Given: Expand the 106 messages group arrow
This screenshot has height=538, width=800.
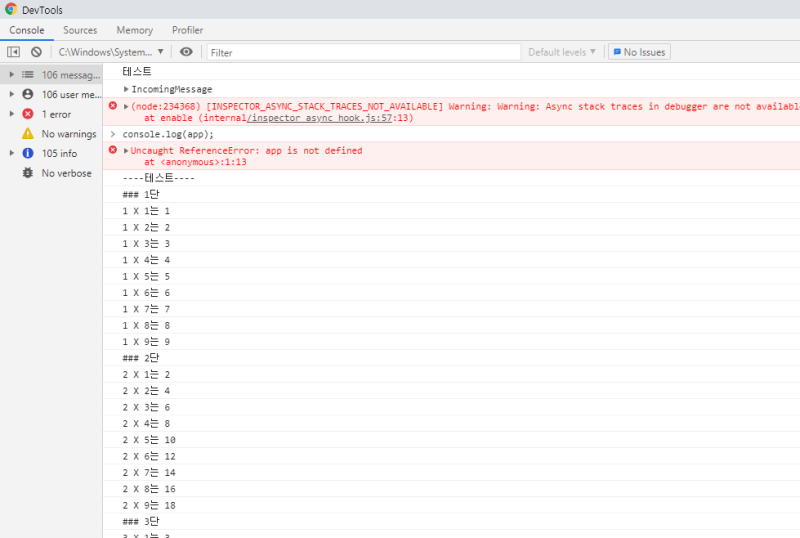Looking at the screenshot, I should [11, 75].
